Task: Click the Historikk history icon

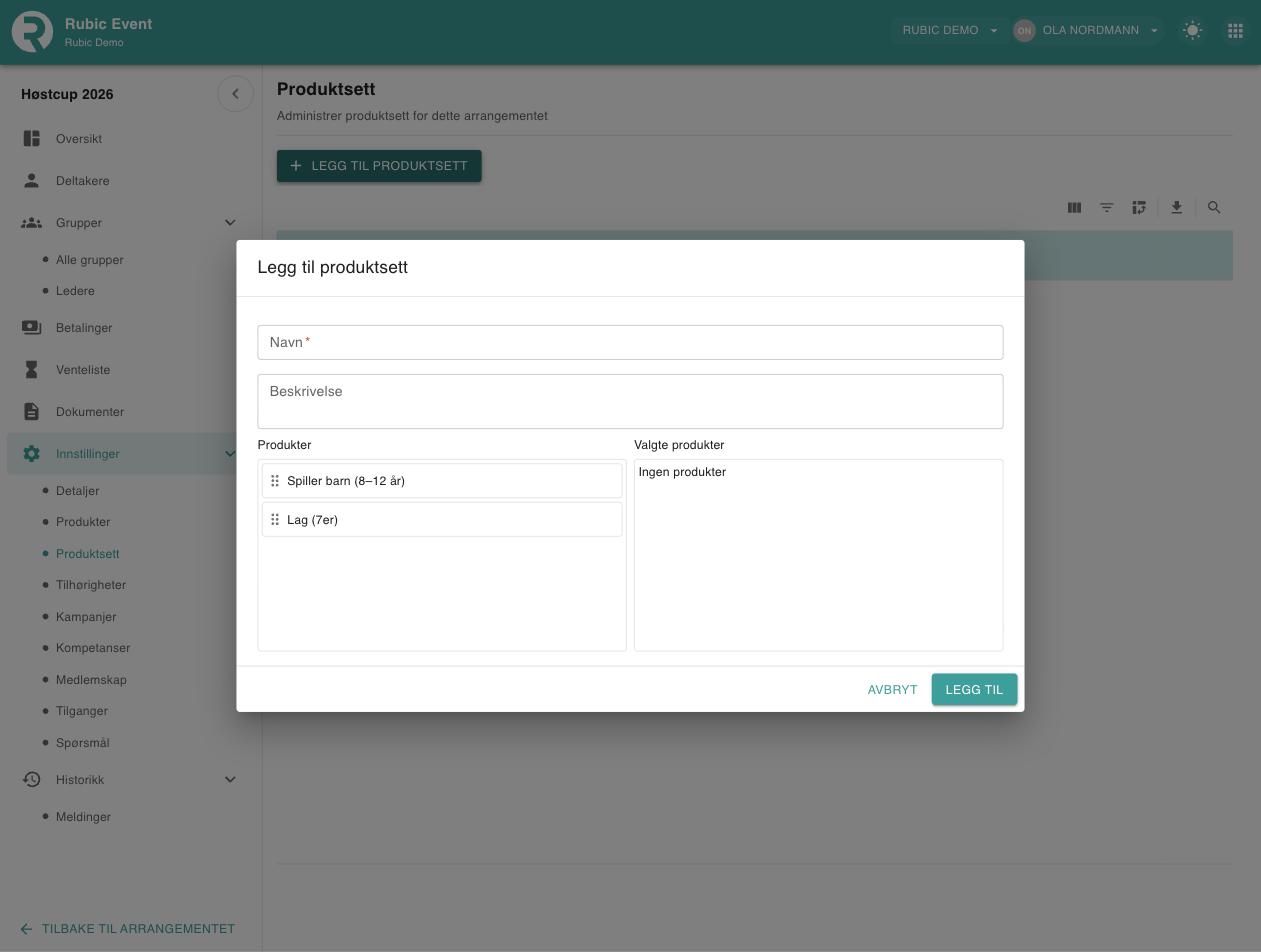Action: (x=32, y=780)
